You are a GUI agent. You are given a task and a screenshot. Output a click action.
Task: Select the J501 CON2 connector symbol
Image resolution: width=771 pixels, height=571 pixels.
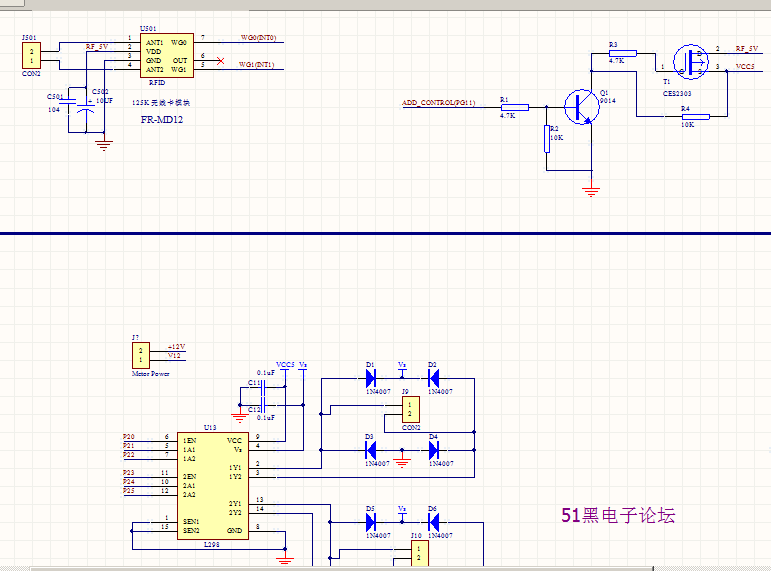click(31, 56)
